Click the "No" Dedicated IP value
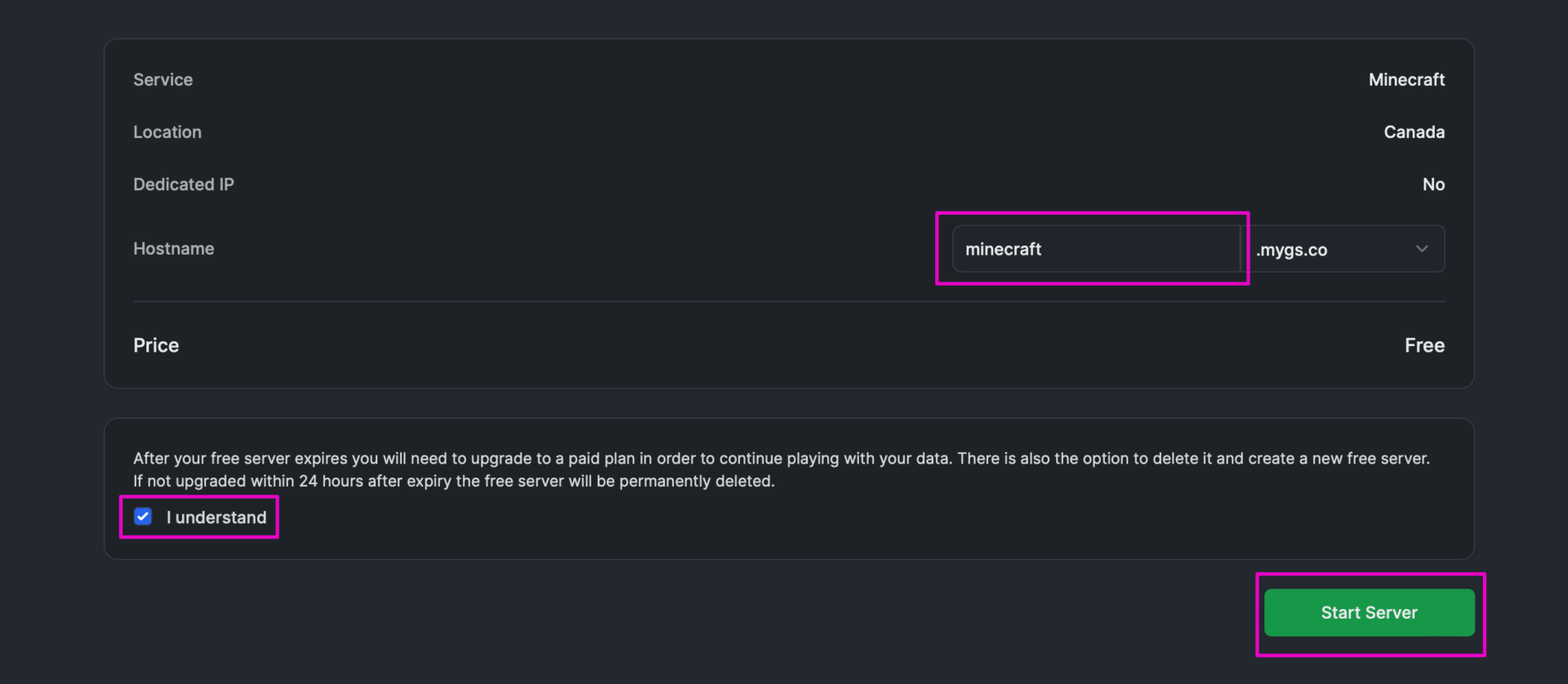 pyautogui.click(x=1433, y=184)
